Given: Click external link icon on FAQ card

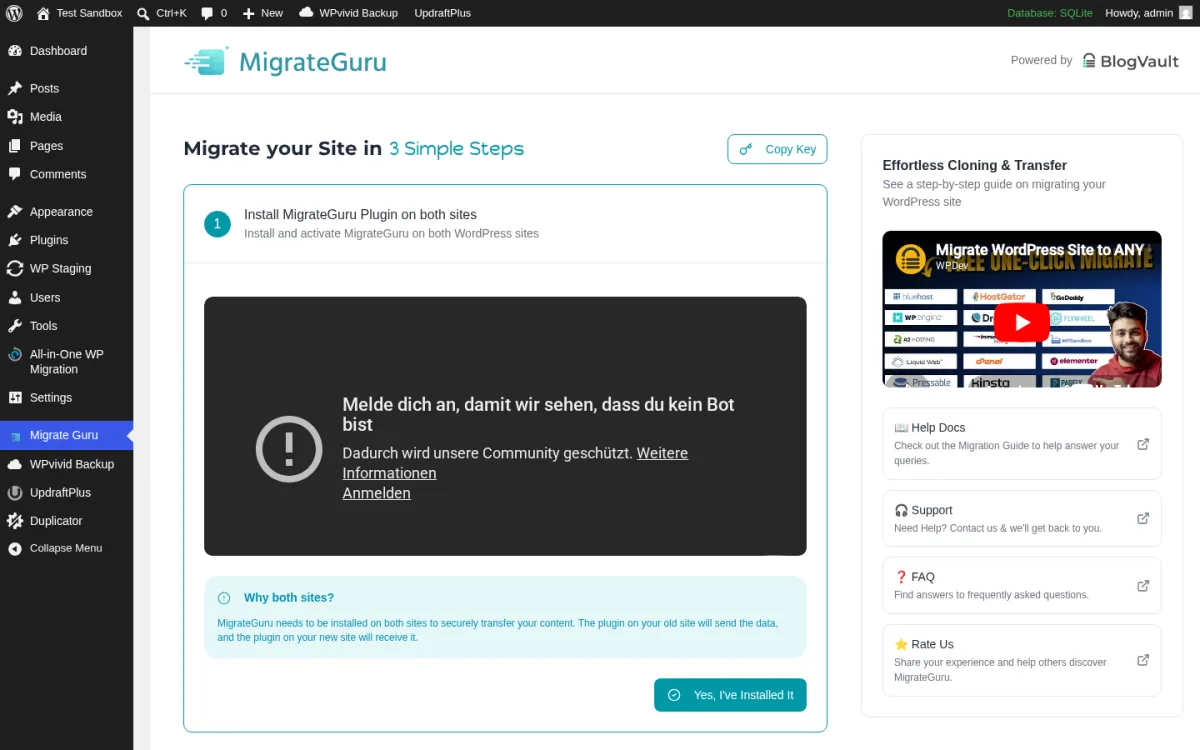Looking at the screenshot, I should (1143, 586).
